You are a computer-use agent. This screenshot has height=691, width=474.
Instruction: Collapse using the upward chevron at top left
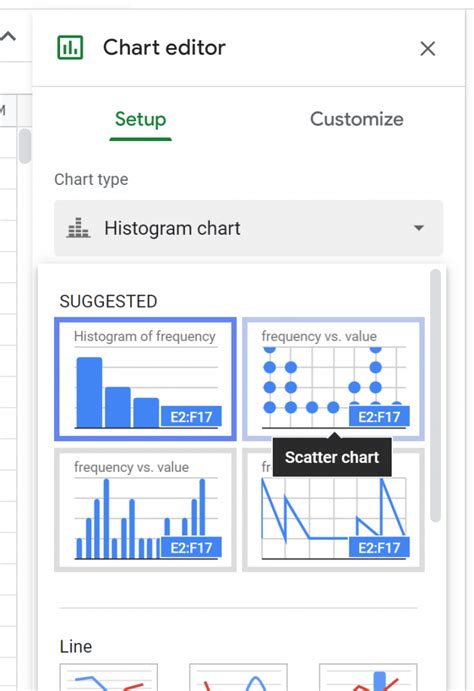coord(8,36)
